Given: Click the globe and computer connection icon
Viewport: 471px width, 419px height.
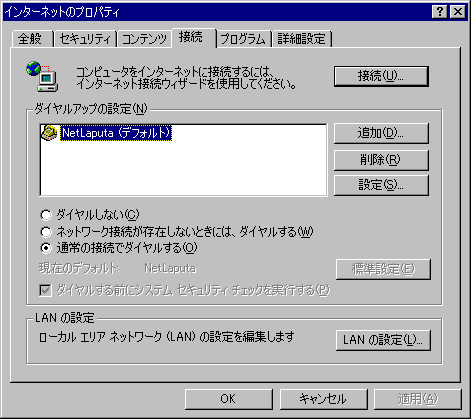Looking at the screenshot, I should tap(42, 76).
